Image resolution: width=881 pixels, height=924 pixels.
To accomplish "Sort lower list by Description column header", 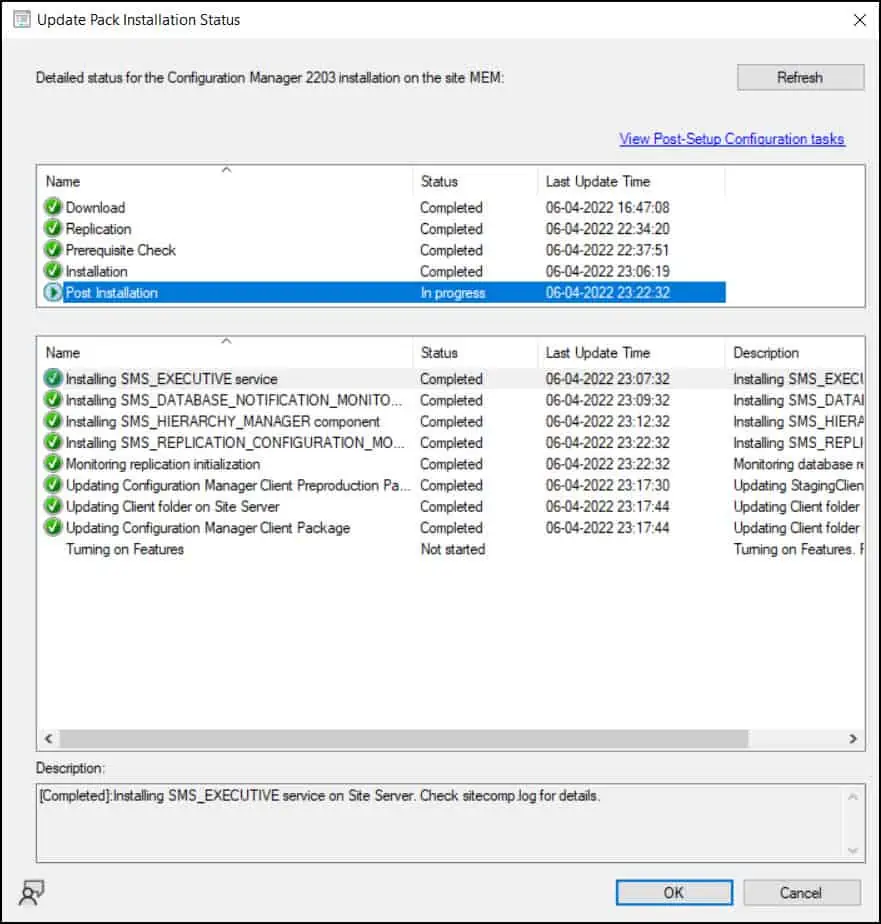I will coord(794,352).
